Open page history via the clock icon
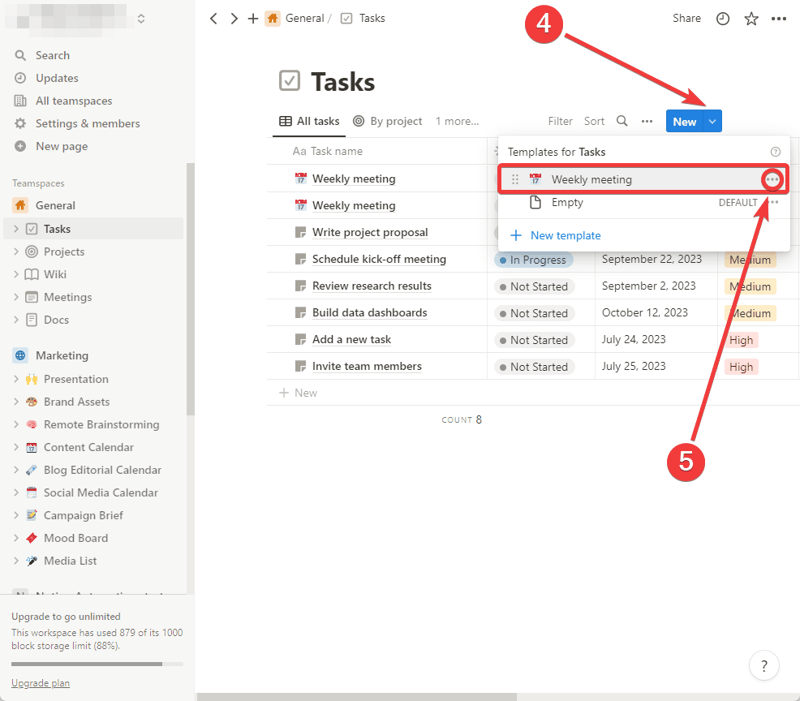This screenshot has height=701, width=800. click(723, 18)
